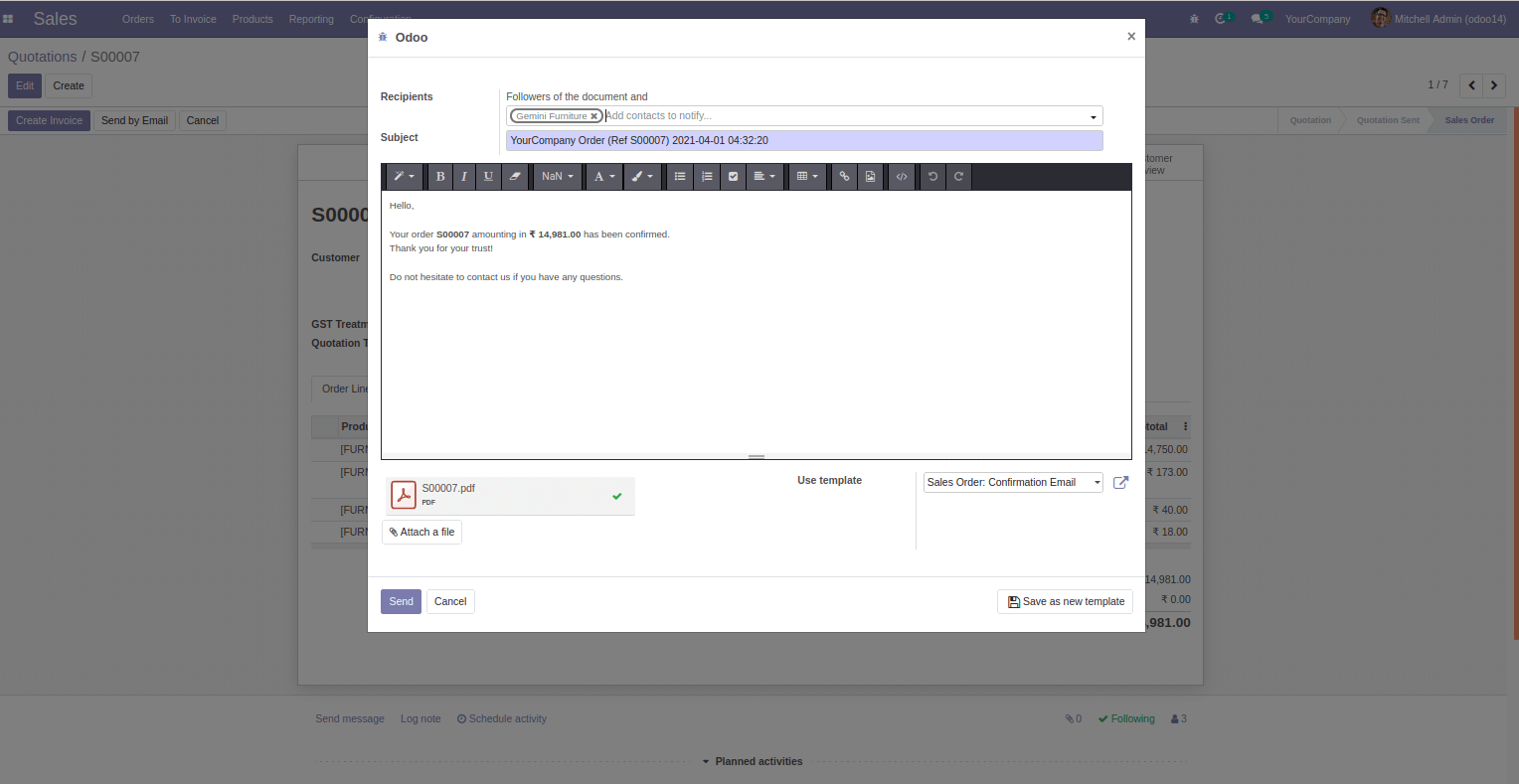Insert an ordered numbered list
The height and width of the screenshot is (784, 1519).
click(707, 177)
